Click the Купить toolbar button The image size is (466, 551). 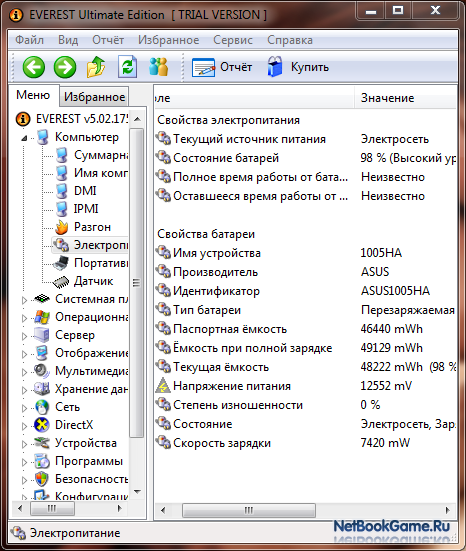click(x=298, y=67)
